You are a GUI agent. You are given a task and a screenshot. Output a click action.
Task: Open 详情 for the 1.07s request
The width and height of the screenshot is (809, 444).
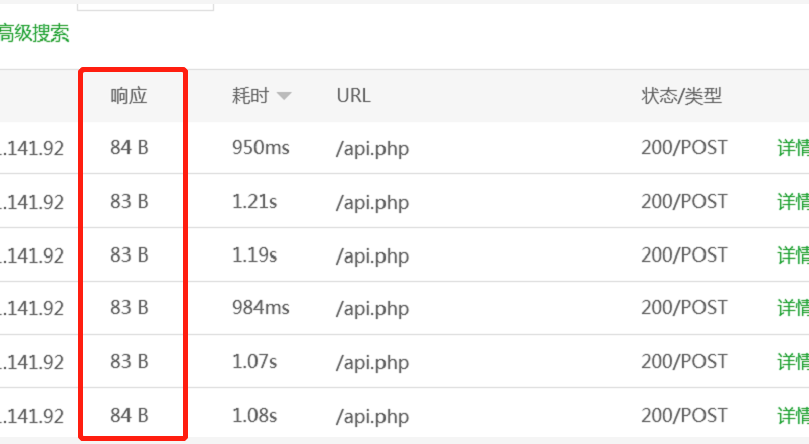pyautogui.click(x=793, y=361)
